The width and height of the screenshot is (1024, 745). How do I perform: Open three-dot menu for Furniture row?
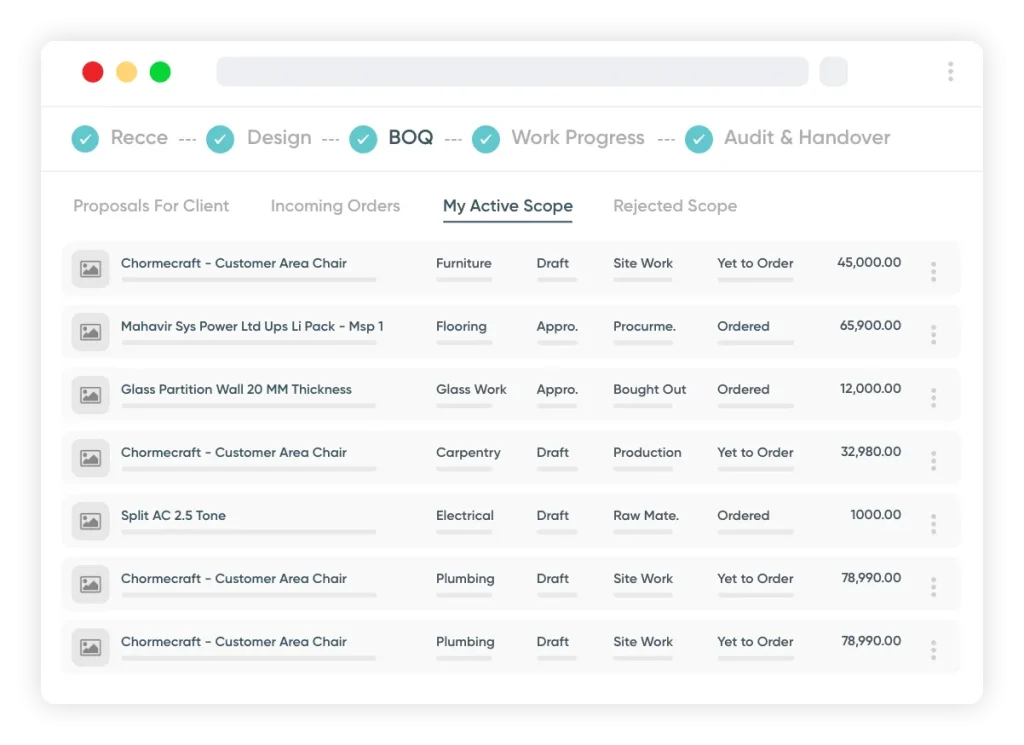click(x=933, y=271)
